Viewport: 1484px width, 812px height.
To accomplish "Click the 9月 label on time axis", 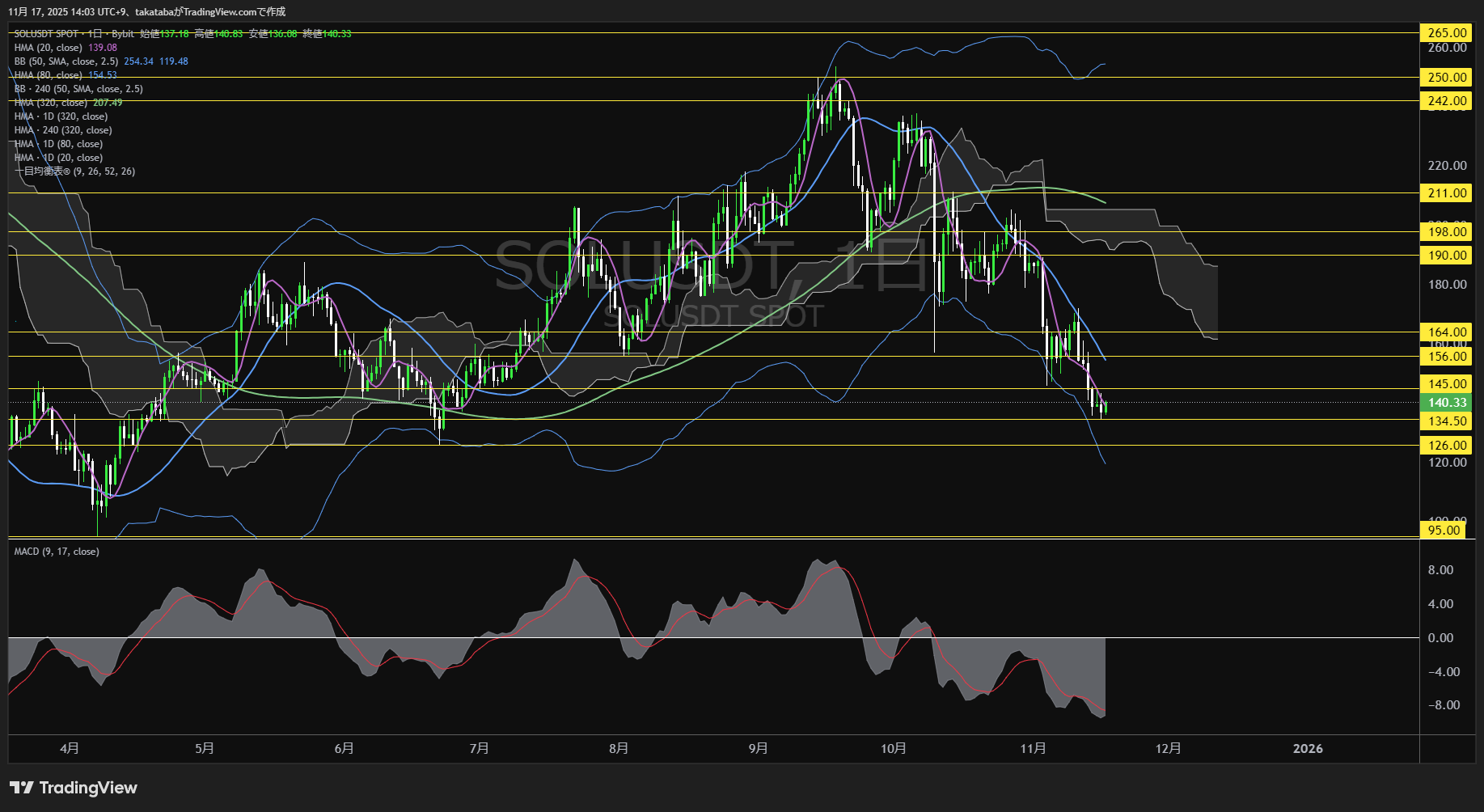I will point(758,748).
